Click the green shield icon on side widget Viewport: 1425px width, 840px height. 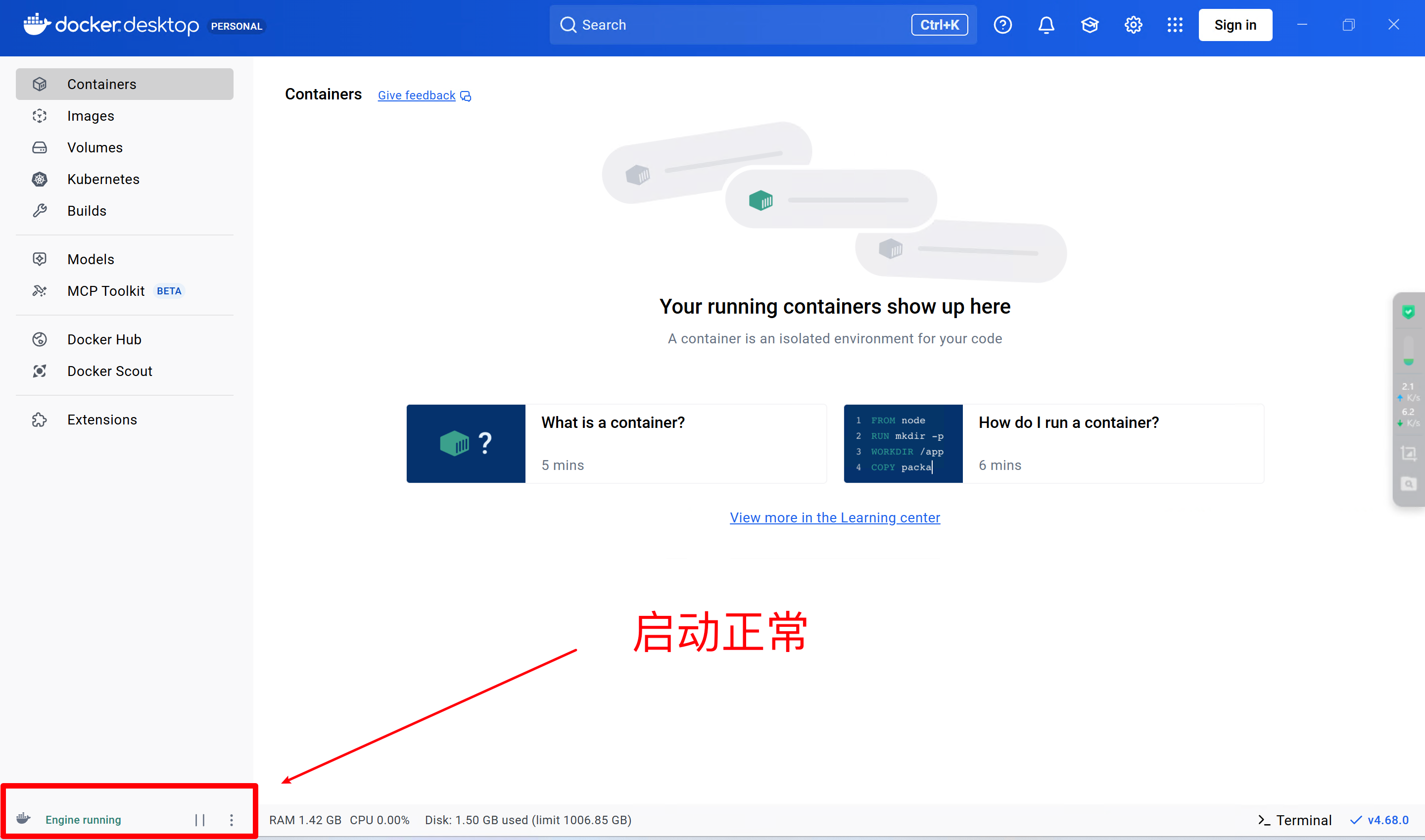click(x=1408, y=312)
